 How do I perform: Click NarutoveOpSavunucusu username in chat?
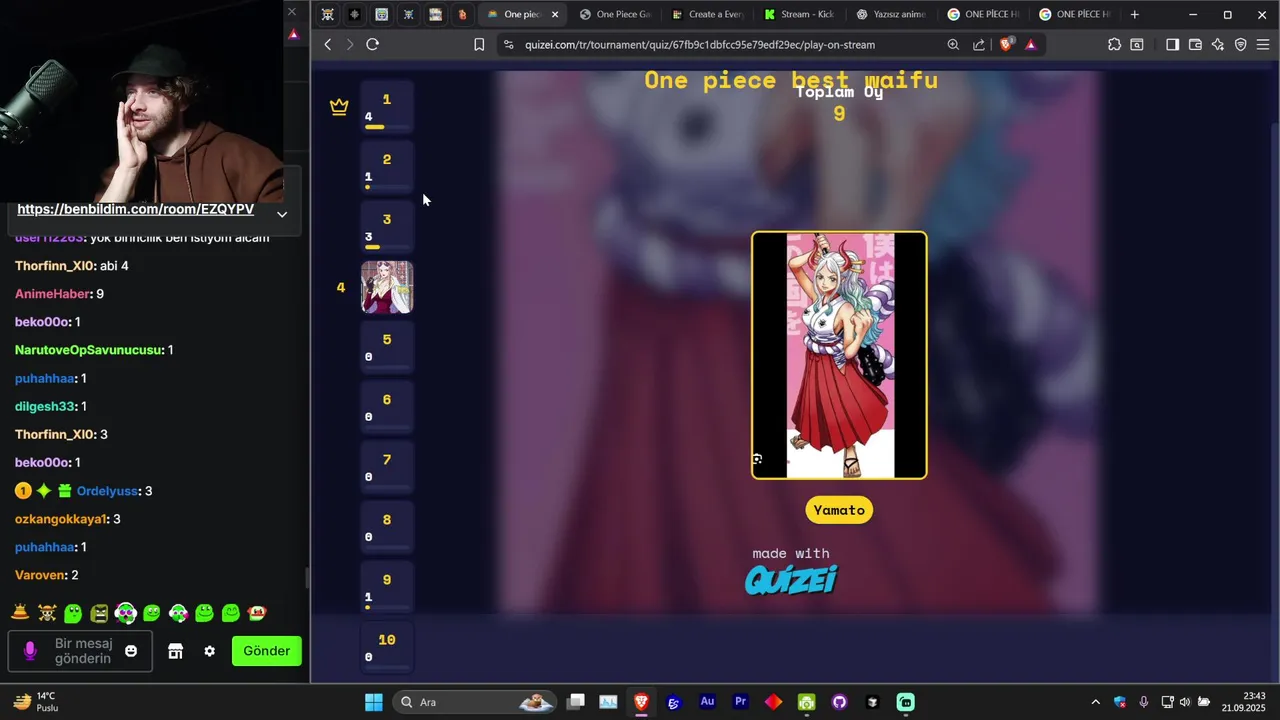pyautogui.click(x=89, y=350)
